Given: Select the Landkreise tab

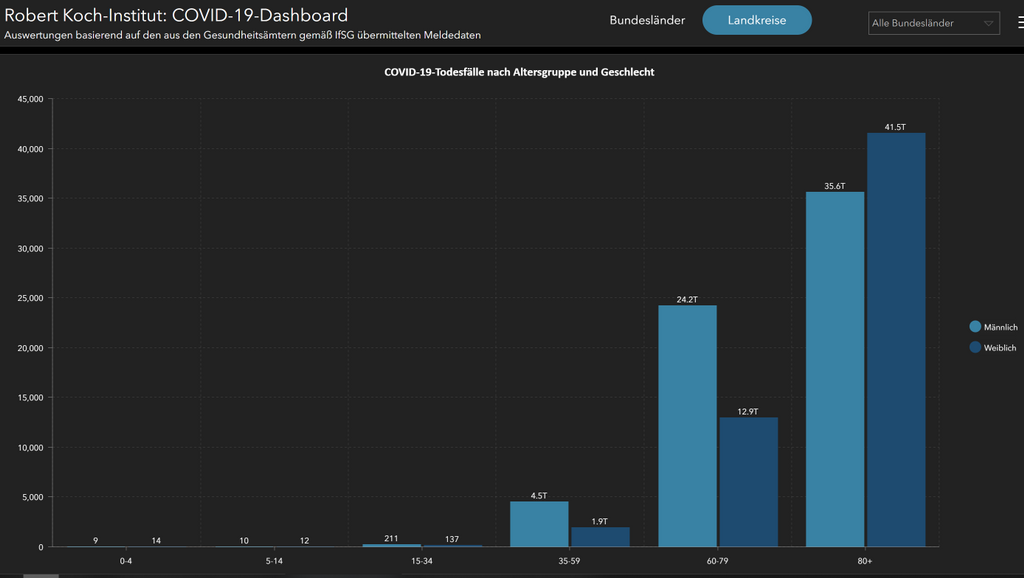Looking at the screenshot, I should [757, 20].
